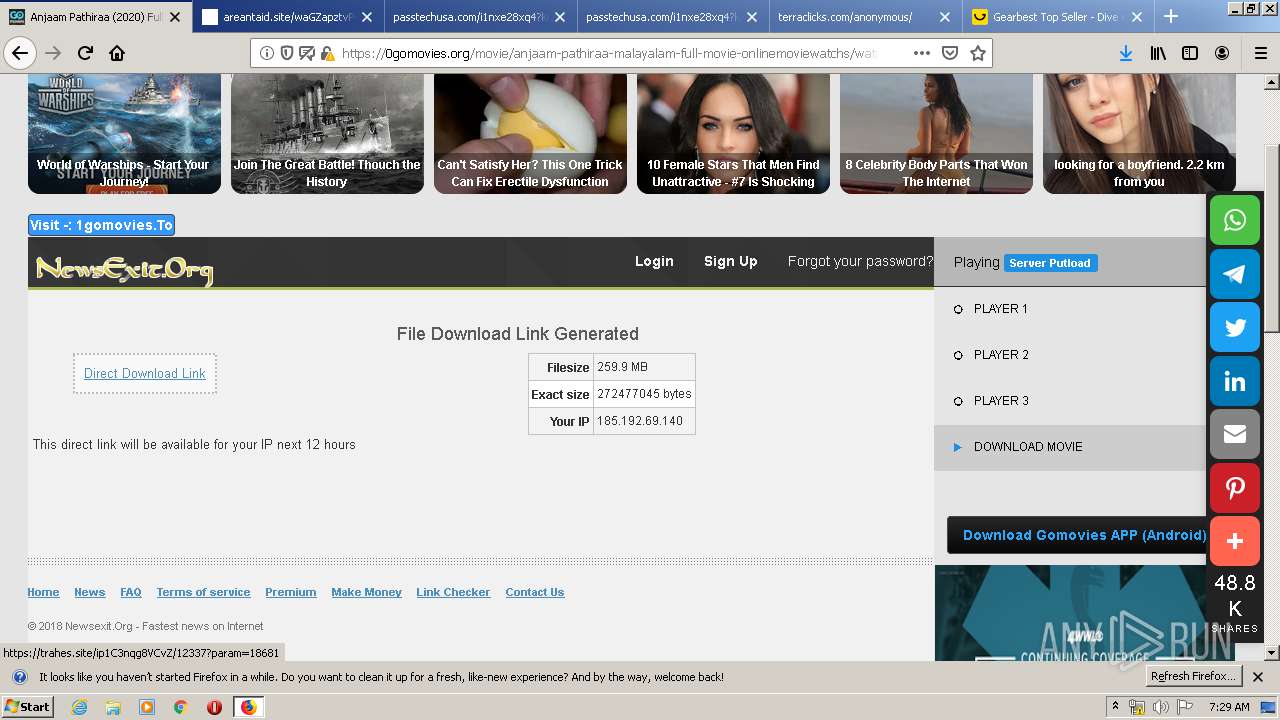The image size is (1280, 720).
Task: Open the Link Checker footer link
Action: [453, 592]
